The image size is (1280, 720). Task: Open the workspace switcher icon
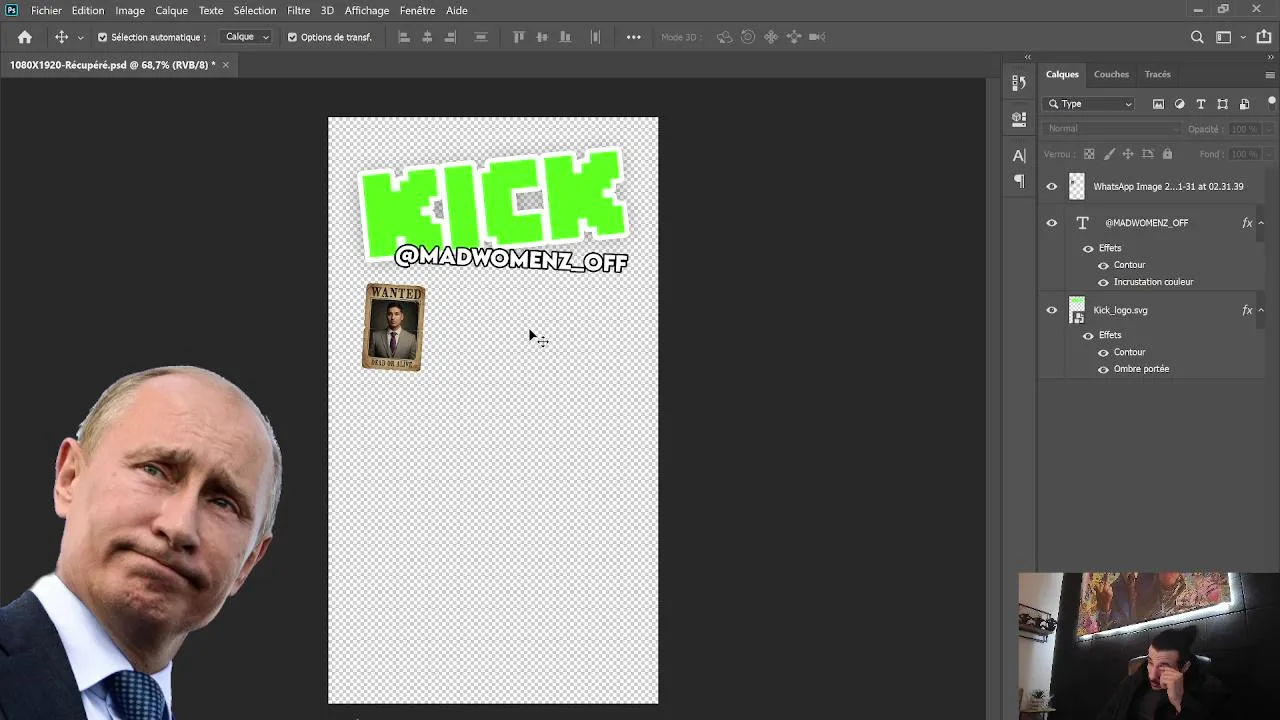point(1223,37)
